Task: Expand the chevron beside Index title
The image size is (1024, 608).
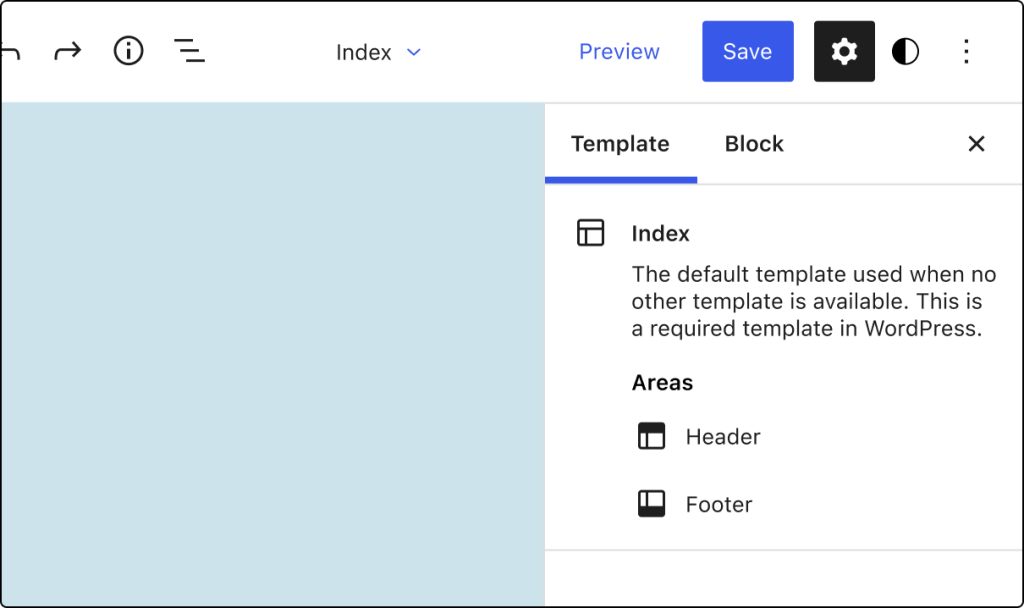Action: [x=414, y=52]
